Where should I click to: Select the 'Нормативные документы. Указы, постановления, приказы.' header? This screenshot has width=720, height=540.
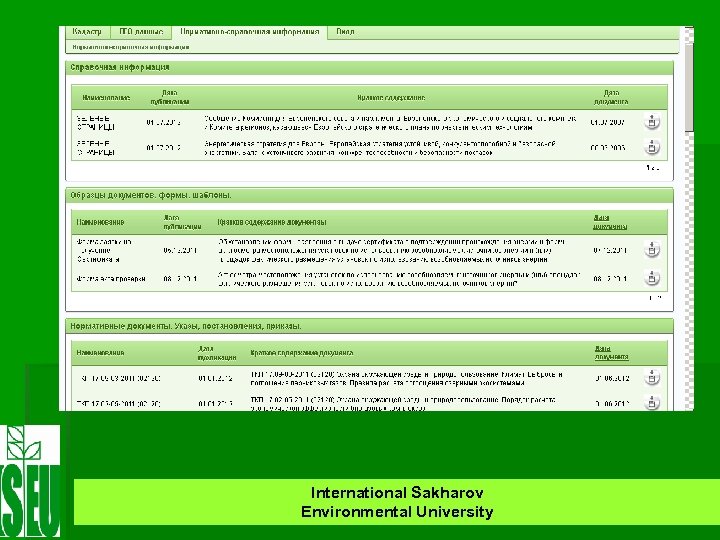pyautogui.click(x=369, y=326)
